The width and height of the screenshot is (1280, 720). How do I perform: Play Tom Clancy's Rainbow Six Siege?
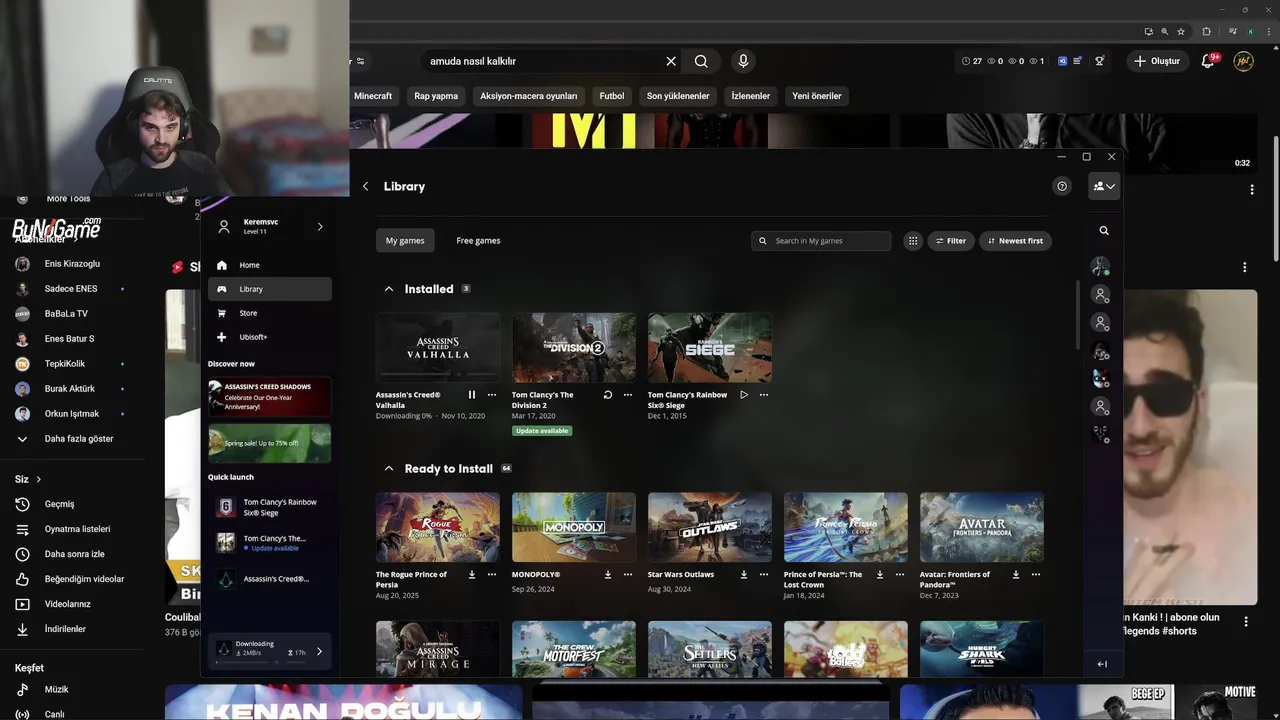tap(744, 395)
